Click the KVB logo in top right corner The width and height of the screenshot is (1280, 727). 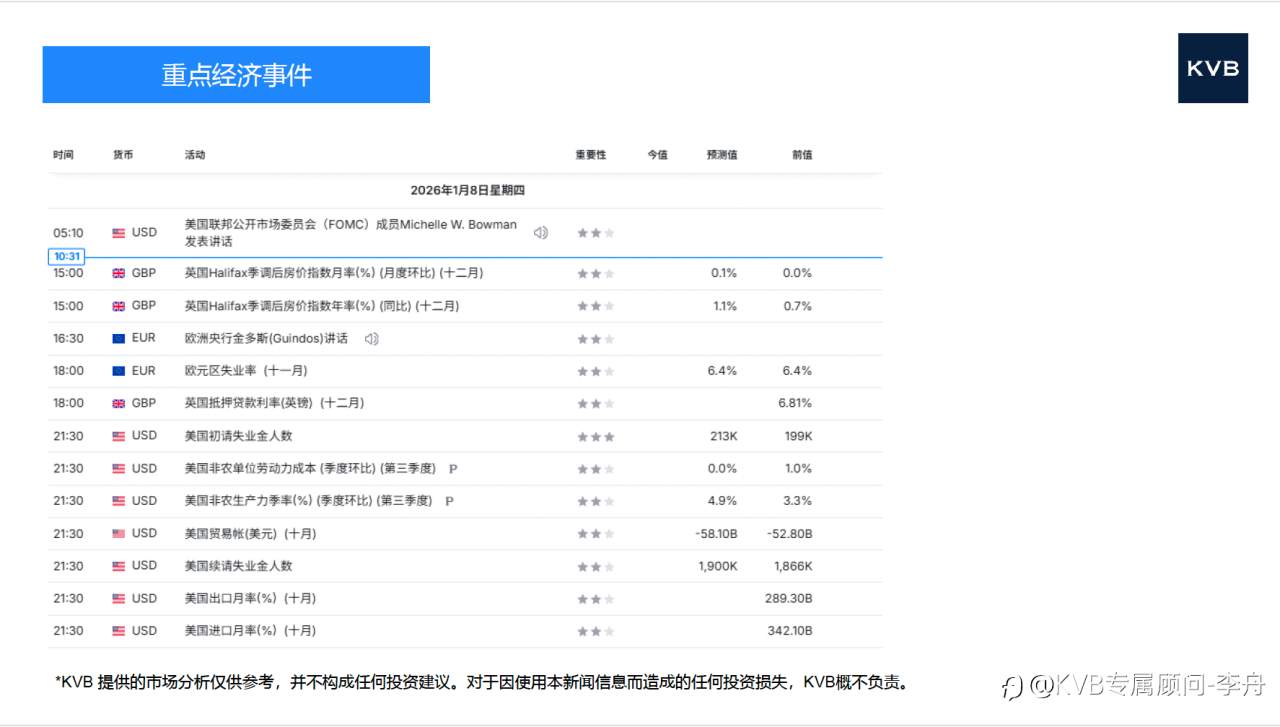tap(1213, 70)
